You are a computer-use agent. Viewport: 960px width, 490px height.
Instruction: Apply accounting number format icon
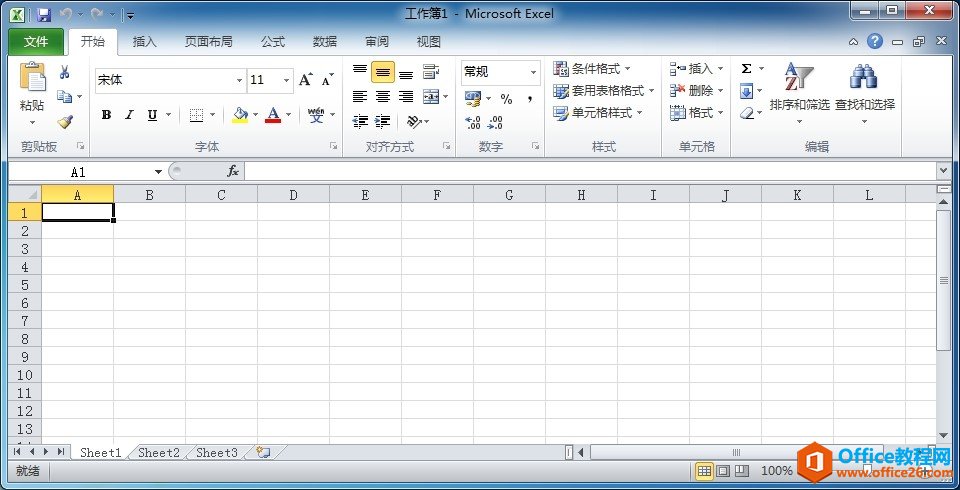tap(473, 98)
